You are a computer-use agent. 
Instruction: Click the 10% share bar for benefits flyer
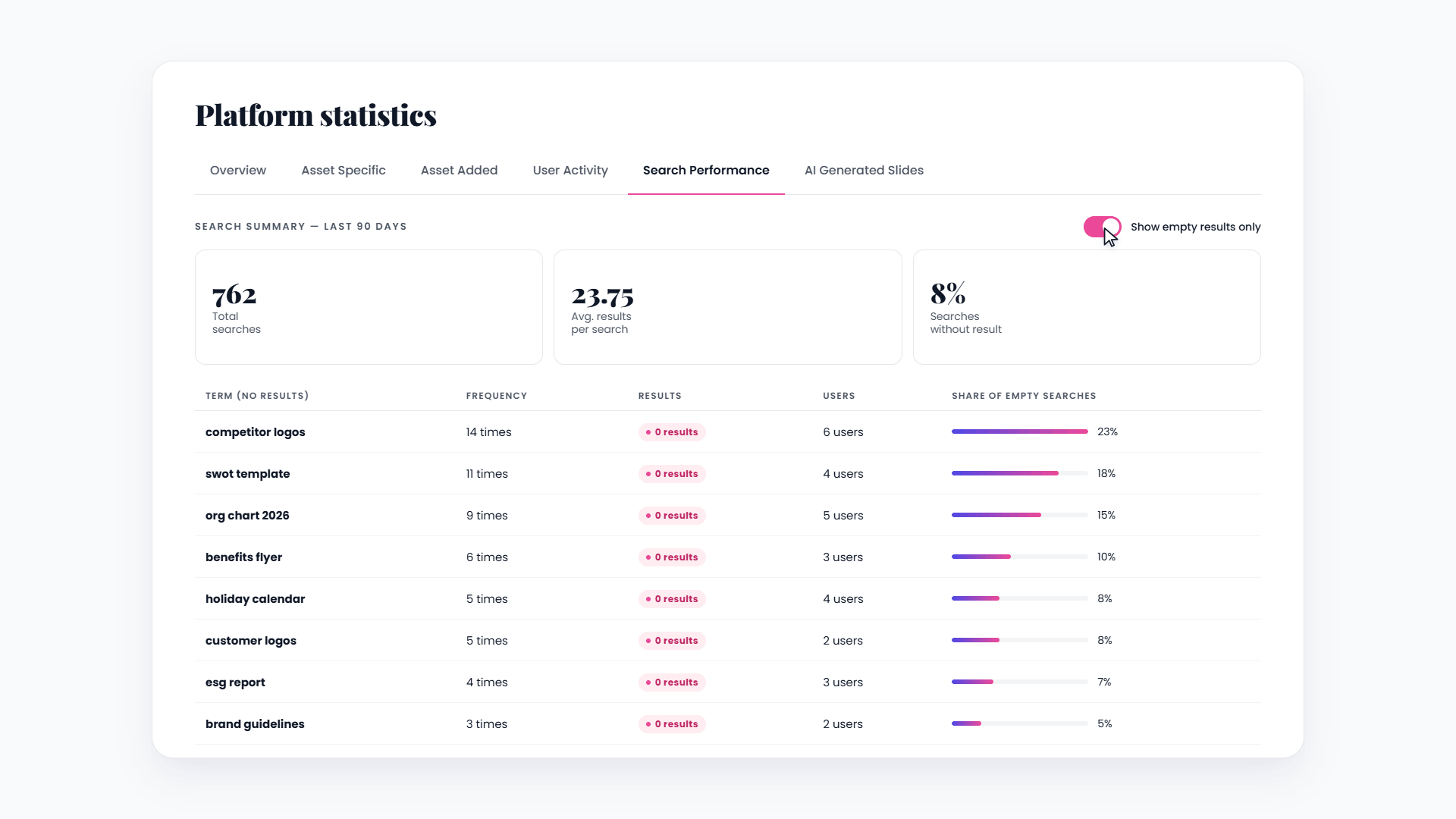click(1020, 557)
